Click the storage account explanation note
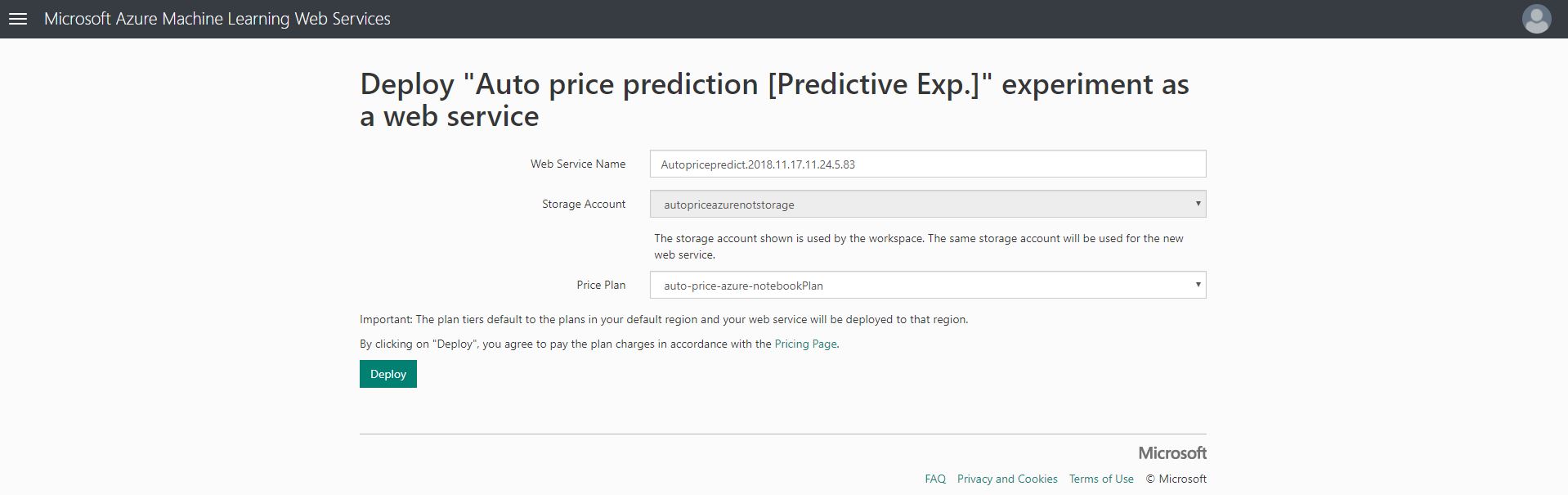The width and height of the screenshot is (1568, 495). 918,246
